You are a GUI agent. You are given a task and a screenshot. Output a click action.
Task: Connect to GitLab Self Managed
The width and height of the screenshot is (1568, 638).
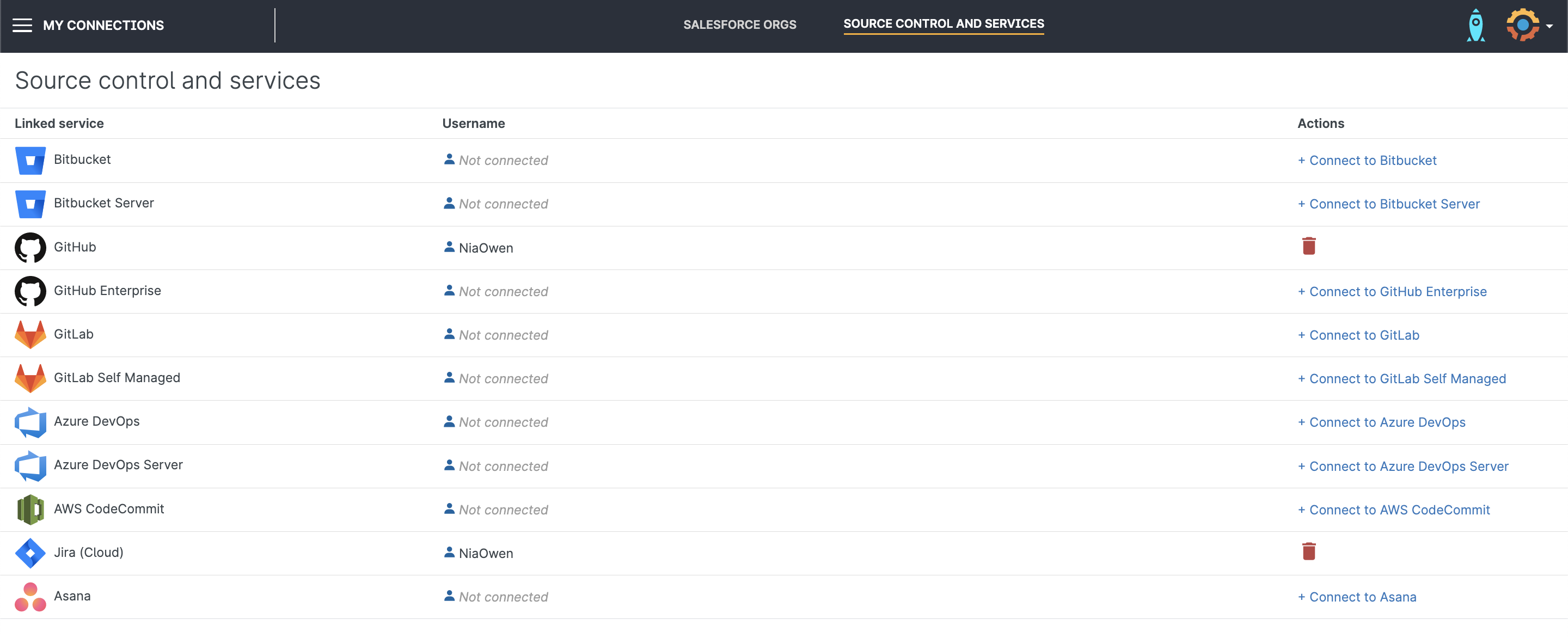coord(1402,379)
